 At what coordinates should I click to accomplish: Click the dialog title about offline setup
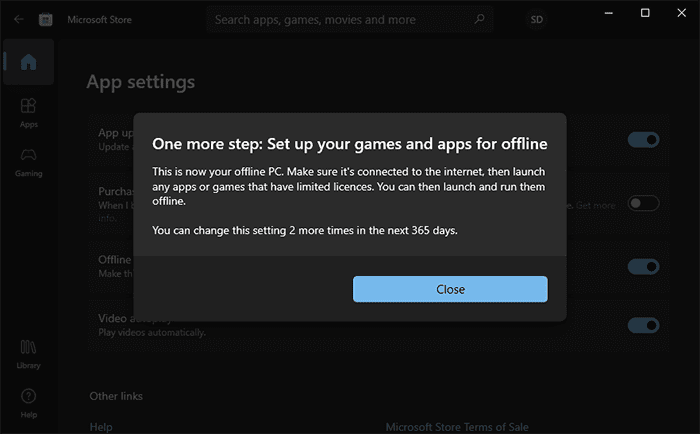tap(350, 144)
